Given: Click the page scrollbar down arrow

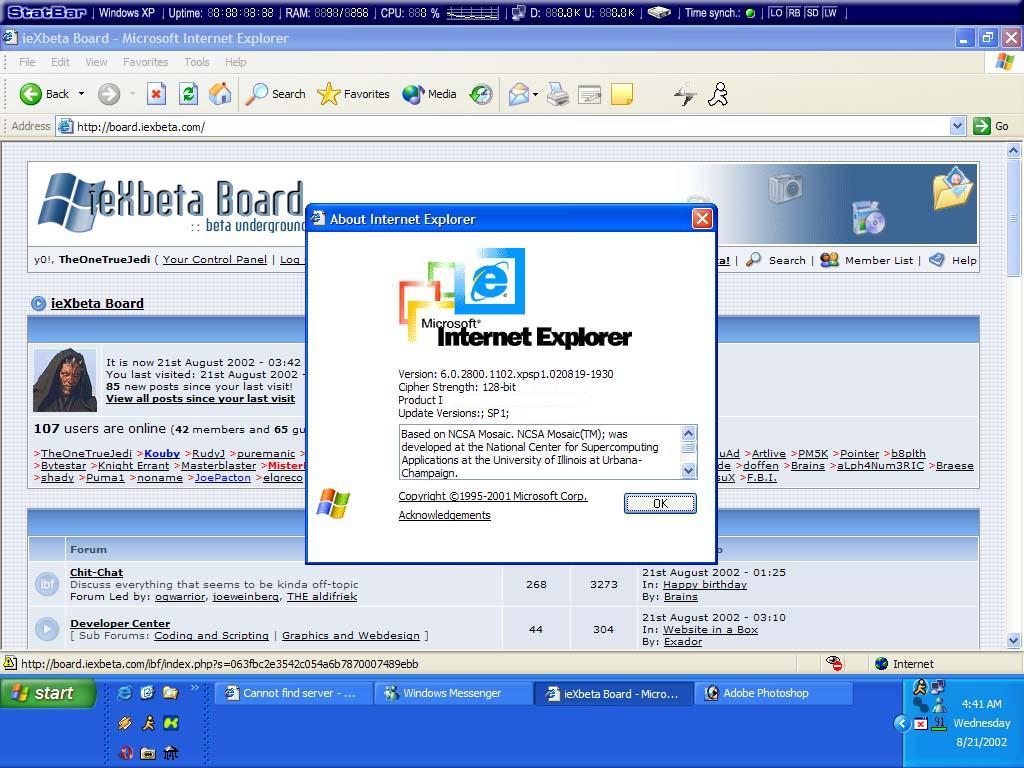Looking at the screenshot, I should click(x=1014, y=641).
